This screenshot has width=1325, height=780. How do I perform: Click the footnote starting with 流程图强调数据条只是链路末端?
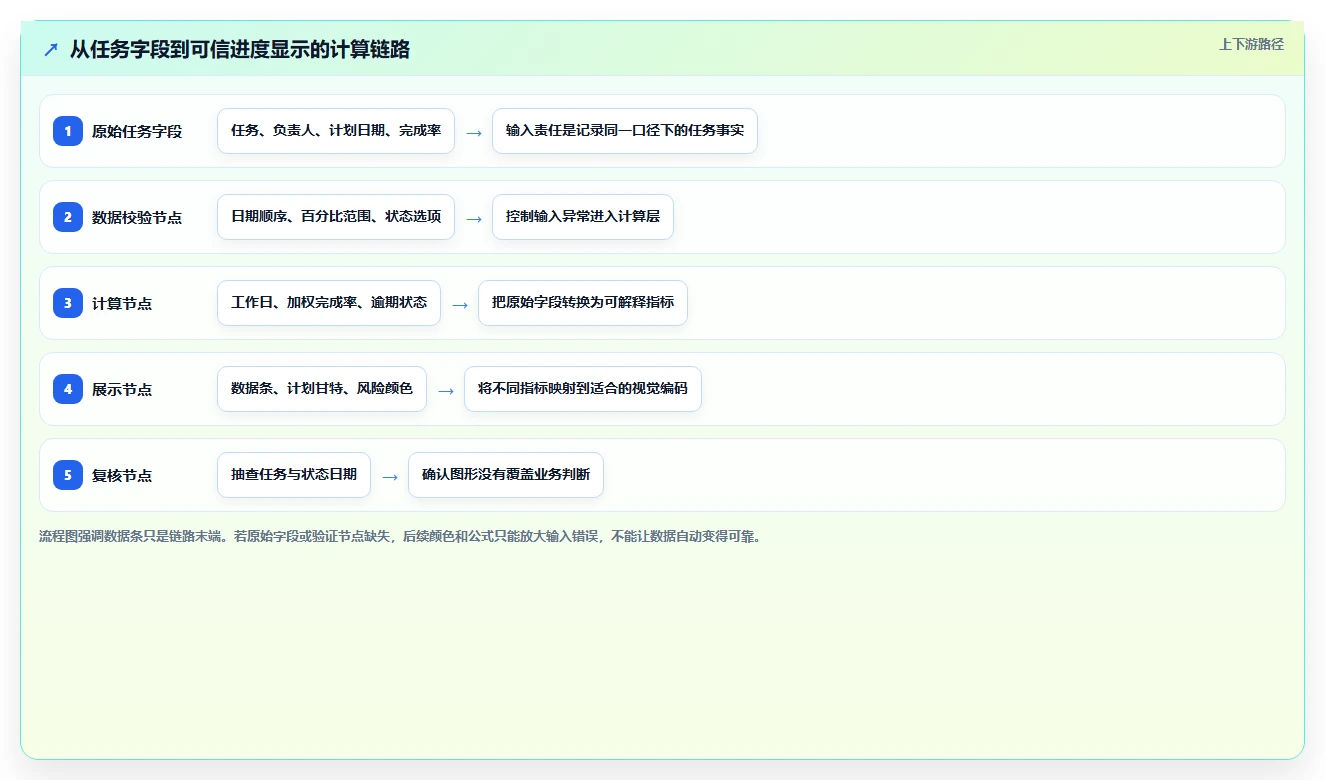[x=400, y=536]
